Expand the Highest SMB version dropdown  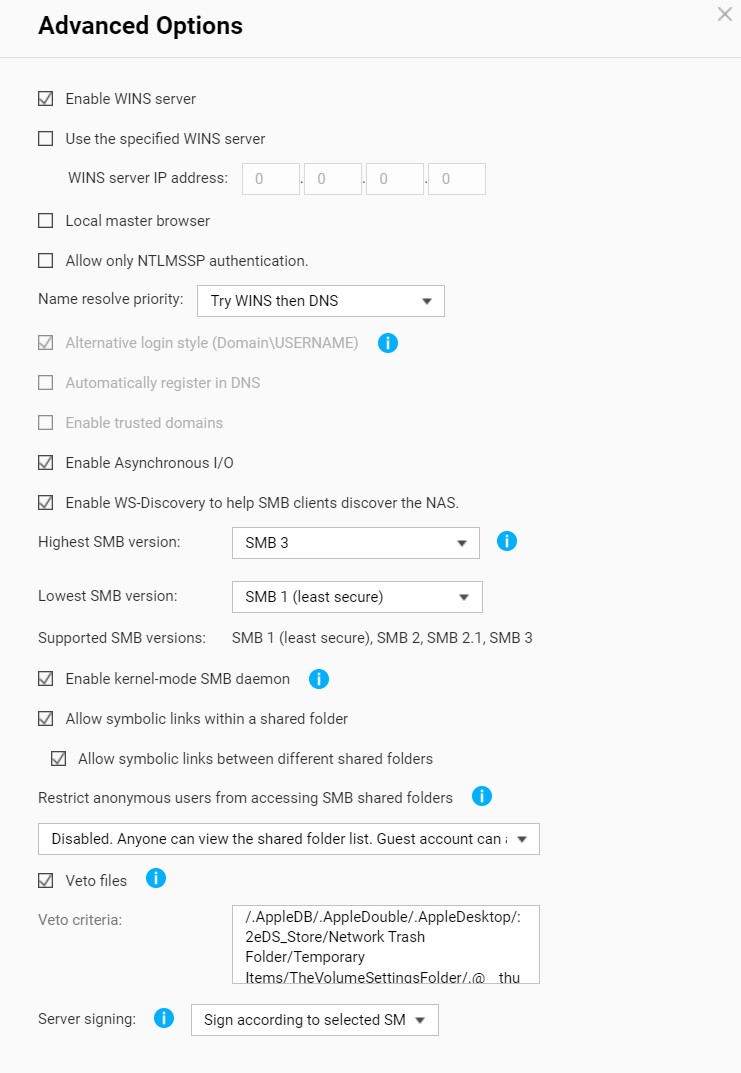pos(355,543)
